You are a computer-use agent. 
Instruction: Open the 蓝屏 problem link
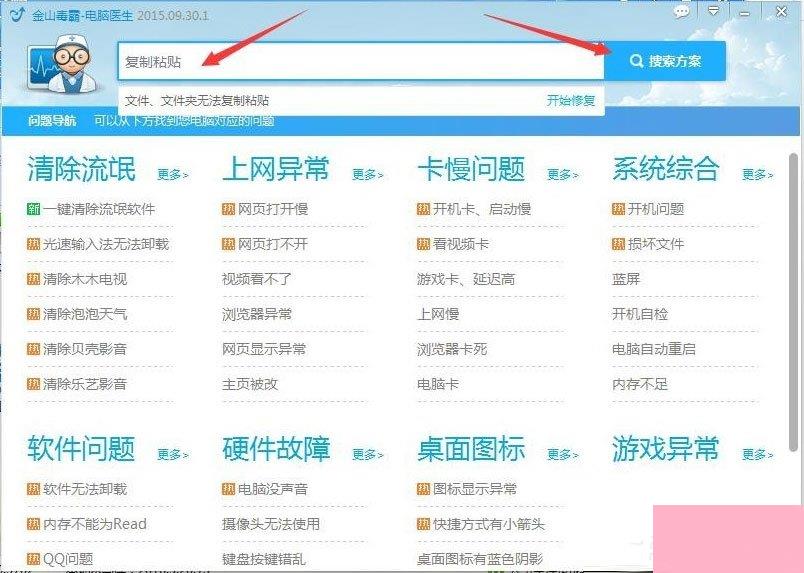pos(626,279)
